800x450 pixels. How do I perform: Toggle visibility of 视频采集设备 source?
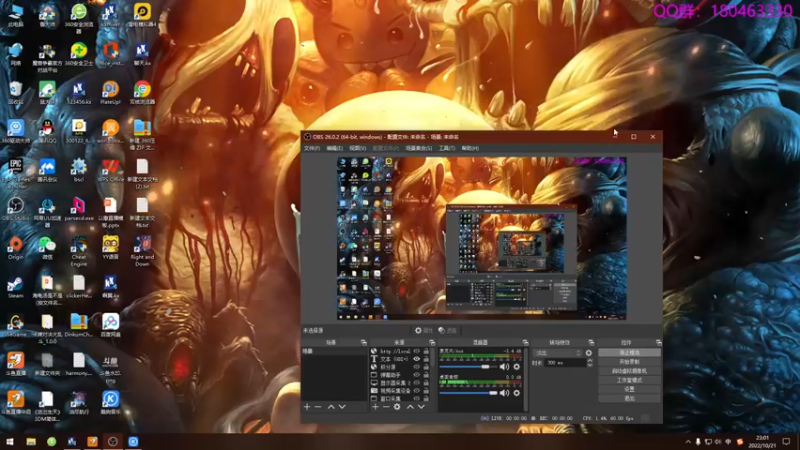pyautogui.click(x=417, y=390)
